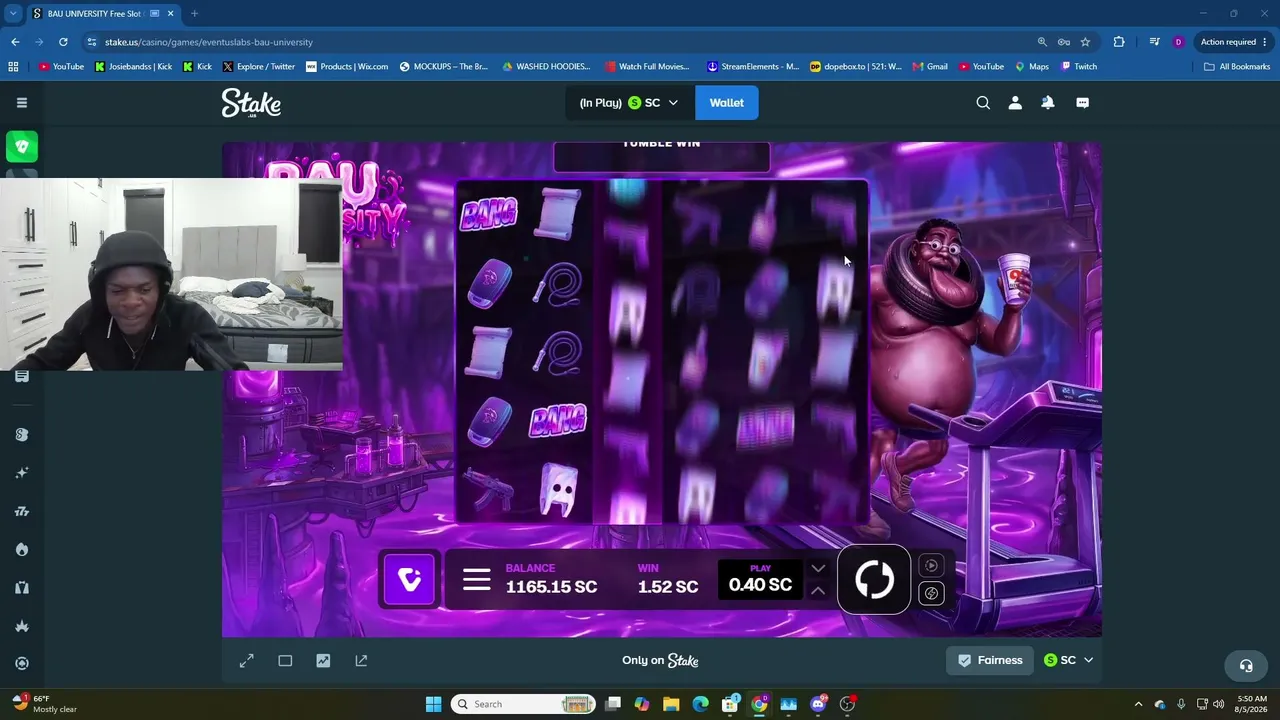Enable autoplay spins
The height and width of the screenshot is (720, 1280).
[931, 566]
